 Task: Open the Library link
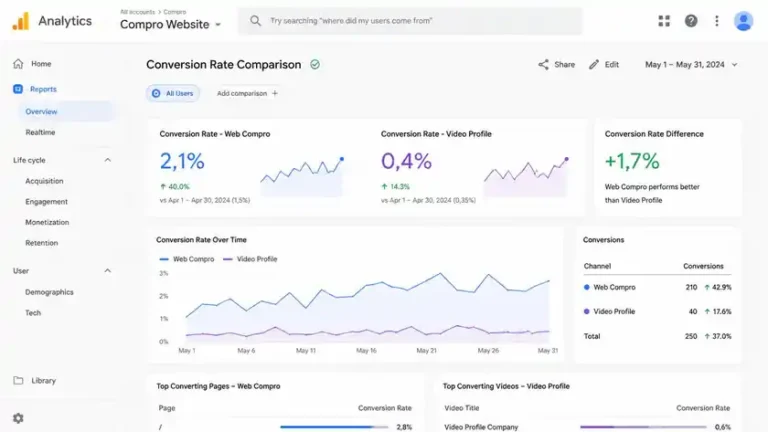point(44,381)
